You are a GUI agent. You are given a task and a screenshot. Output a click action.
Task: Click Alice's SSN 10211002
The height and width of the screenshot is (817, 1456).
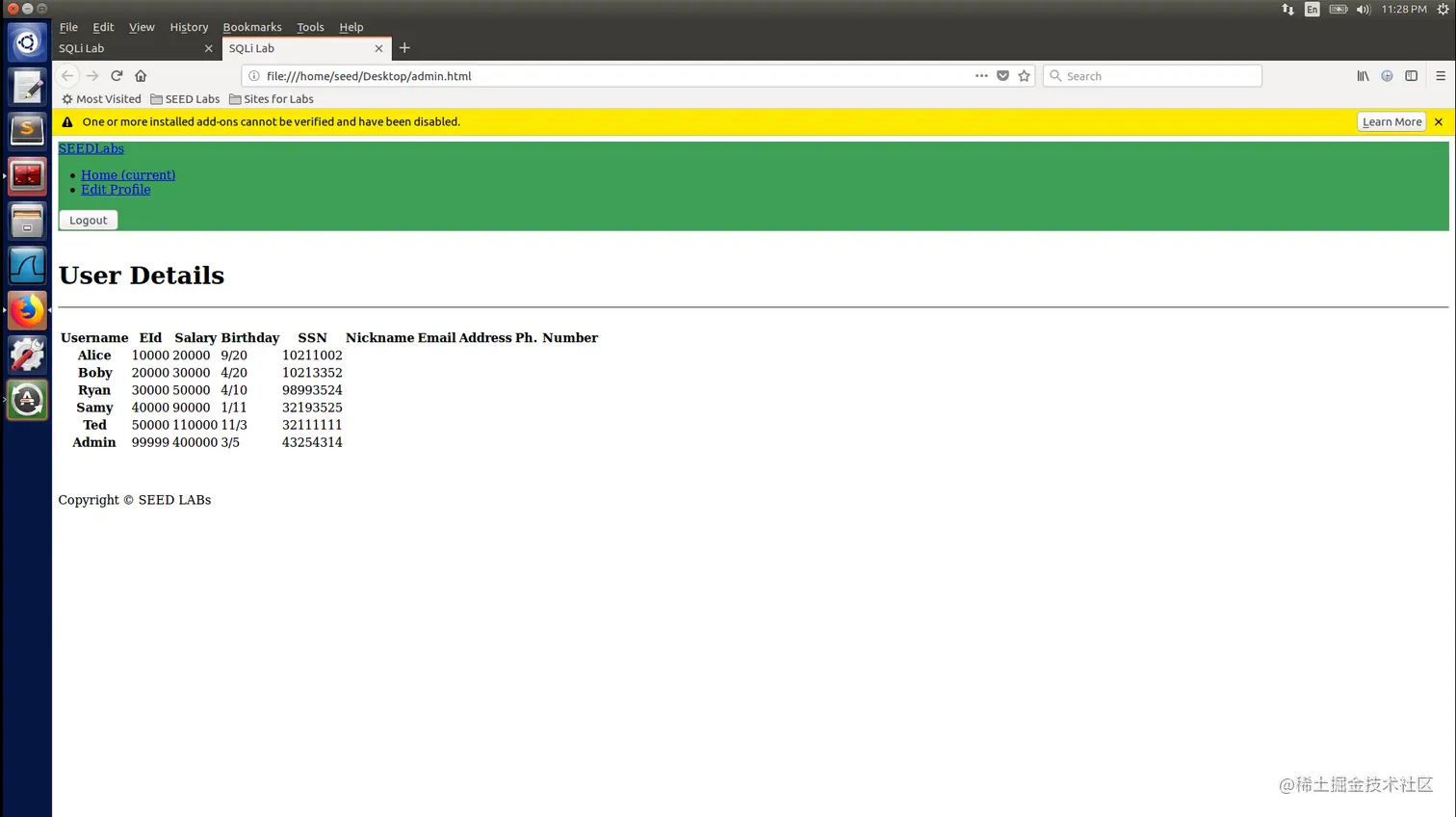312,356
